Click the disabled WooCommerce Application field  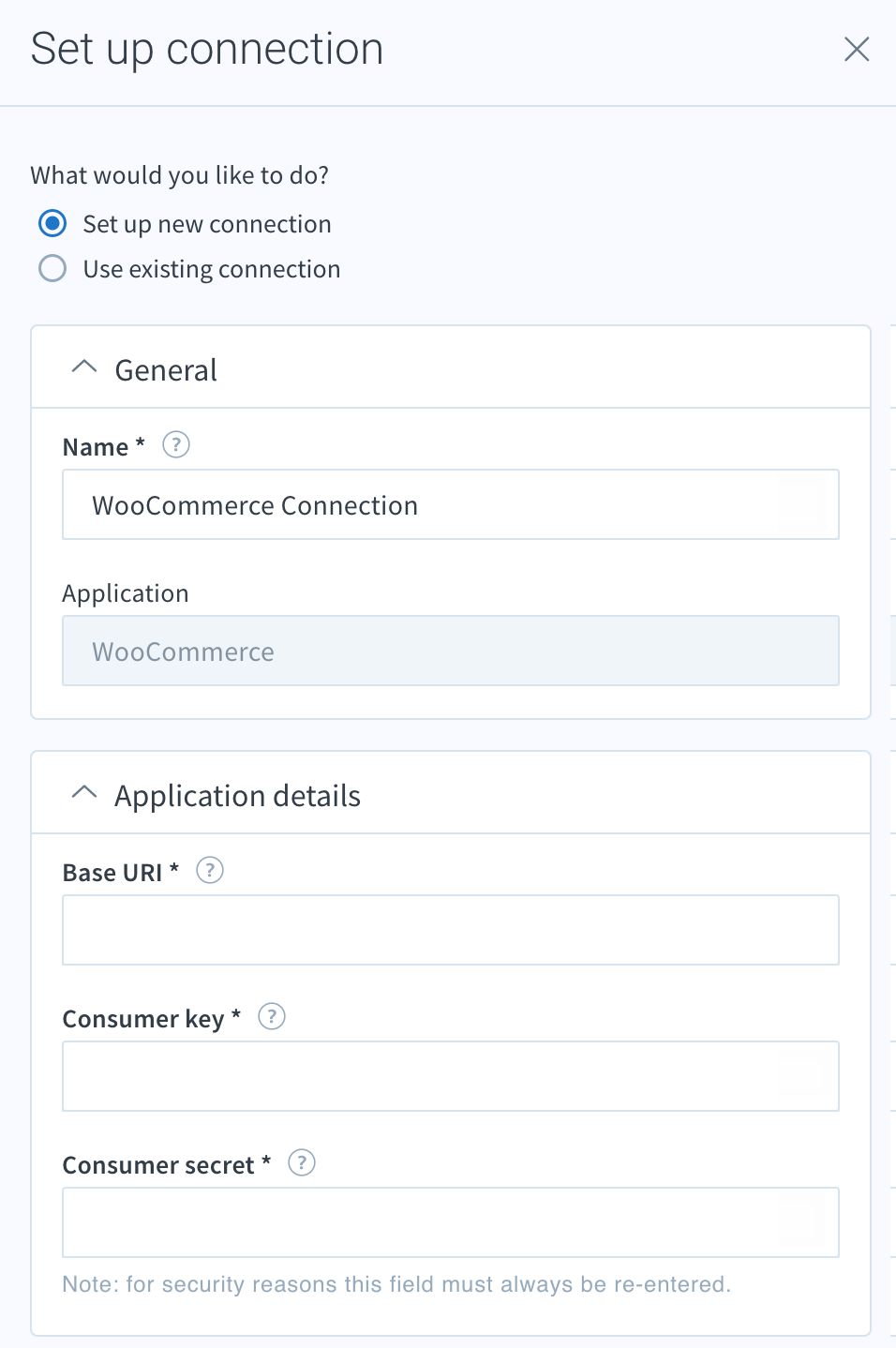(451, 651)
